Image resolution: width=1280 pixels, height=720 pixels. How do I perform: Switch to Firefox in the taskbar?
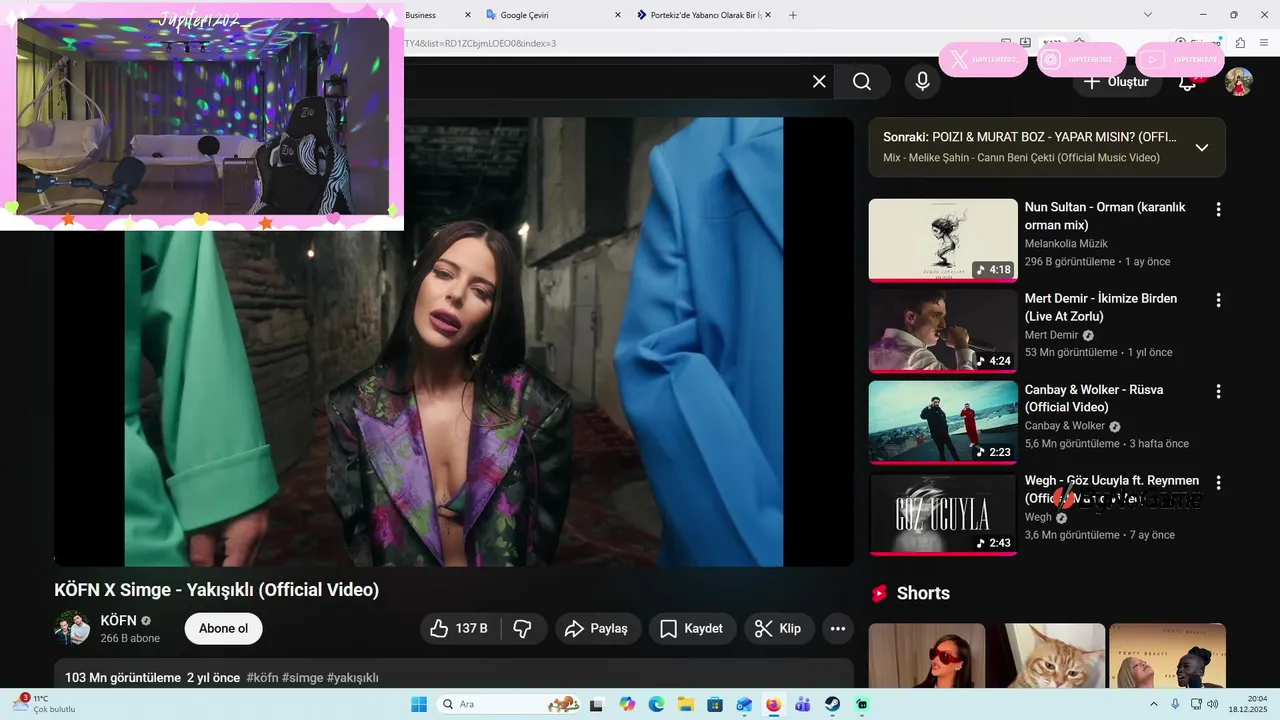[x=773, y=704]
